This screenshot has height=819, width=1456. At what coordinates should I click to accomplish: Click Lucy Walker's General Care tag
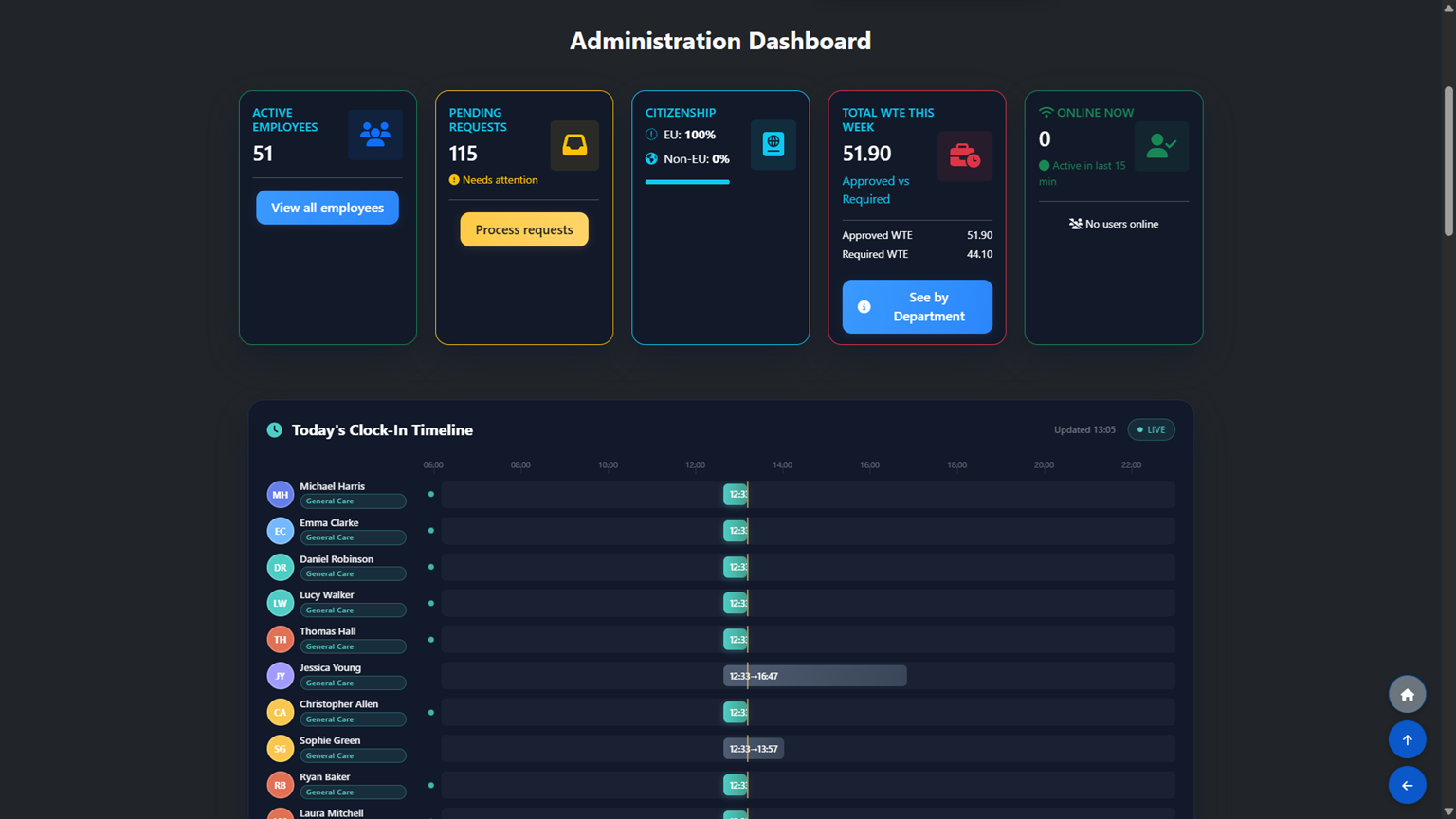(x=353, y=610)
